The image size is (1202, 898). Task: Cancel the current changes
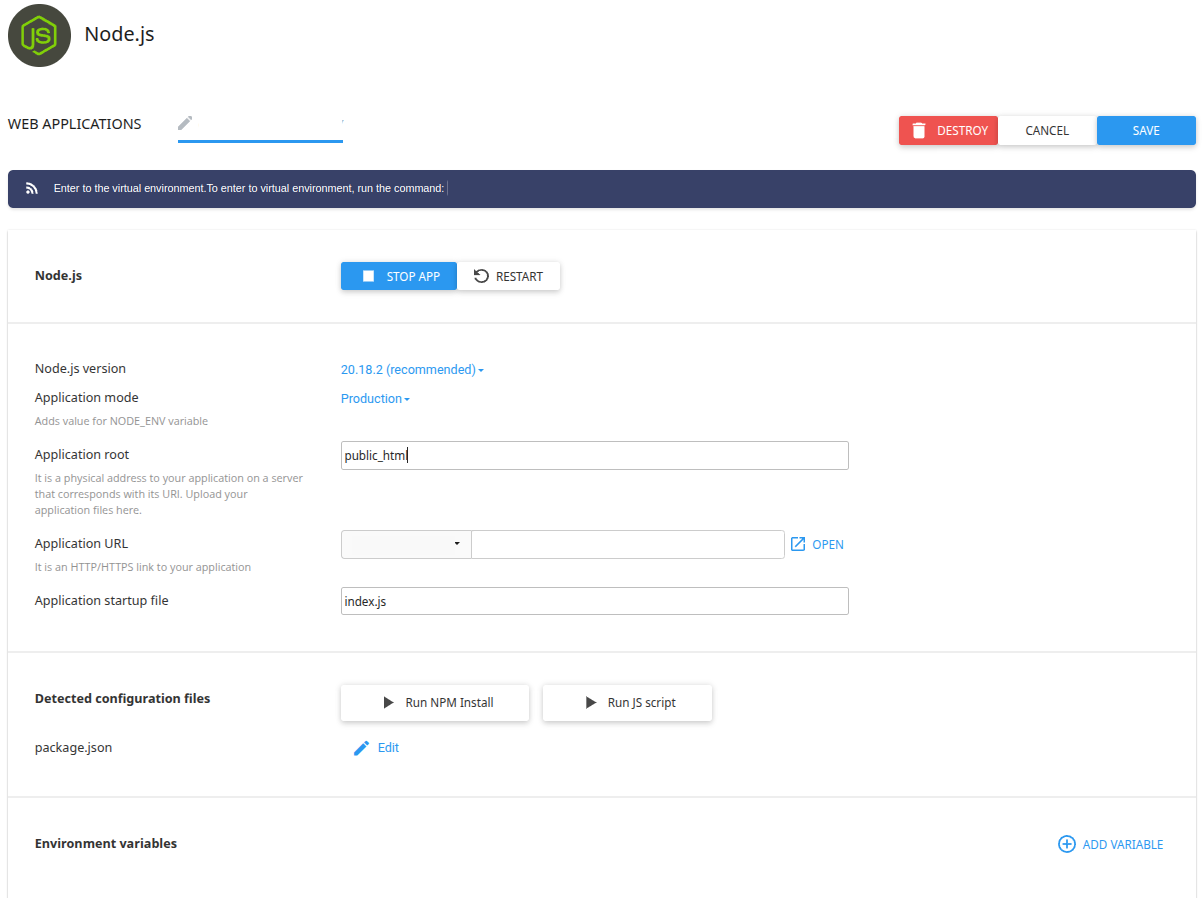1046,130
